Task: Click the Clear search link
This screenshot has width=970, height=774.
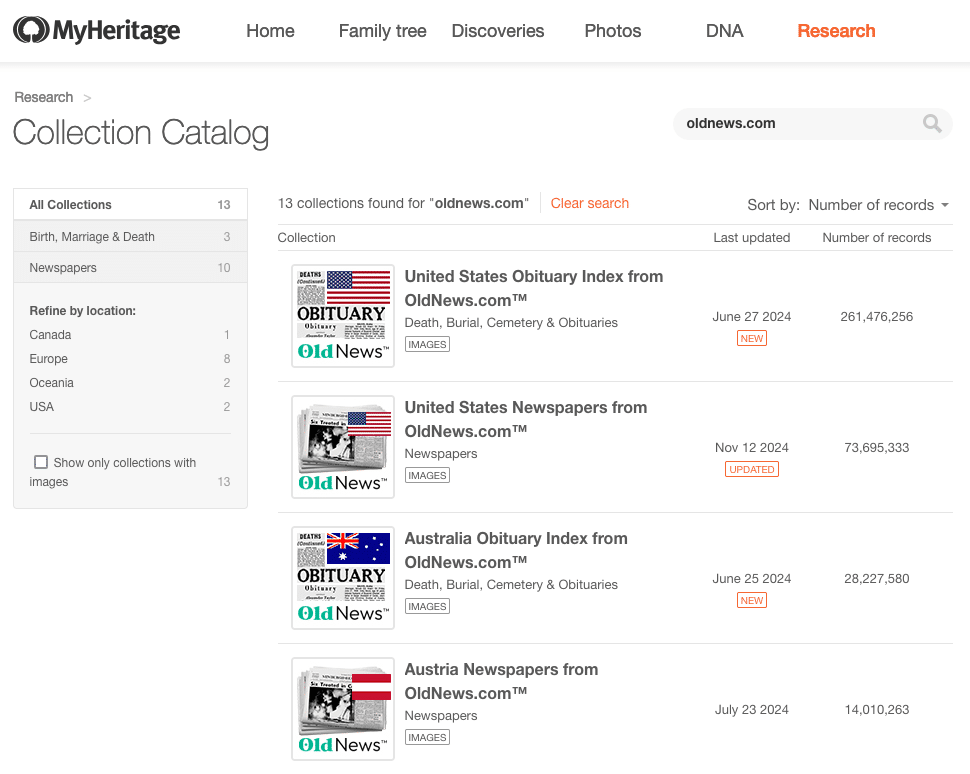Action: tap(590, 204)
